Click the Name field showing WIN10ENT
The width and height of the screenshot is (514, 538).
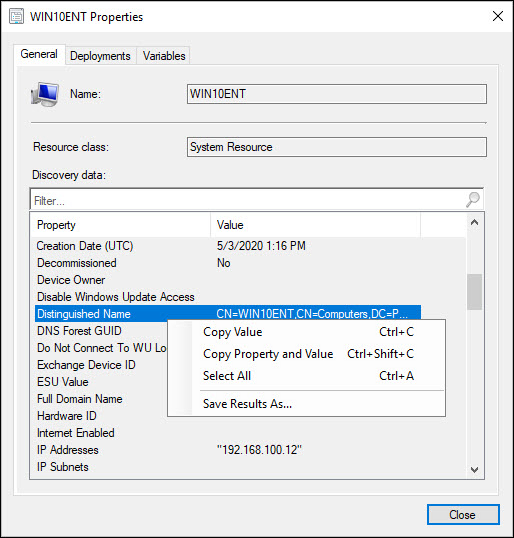(337, 94)
